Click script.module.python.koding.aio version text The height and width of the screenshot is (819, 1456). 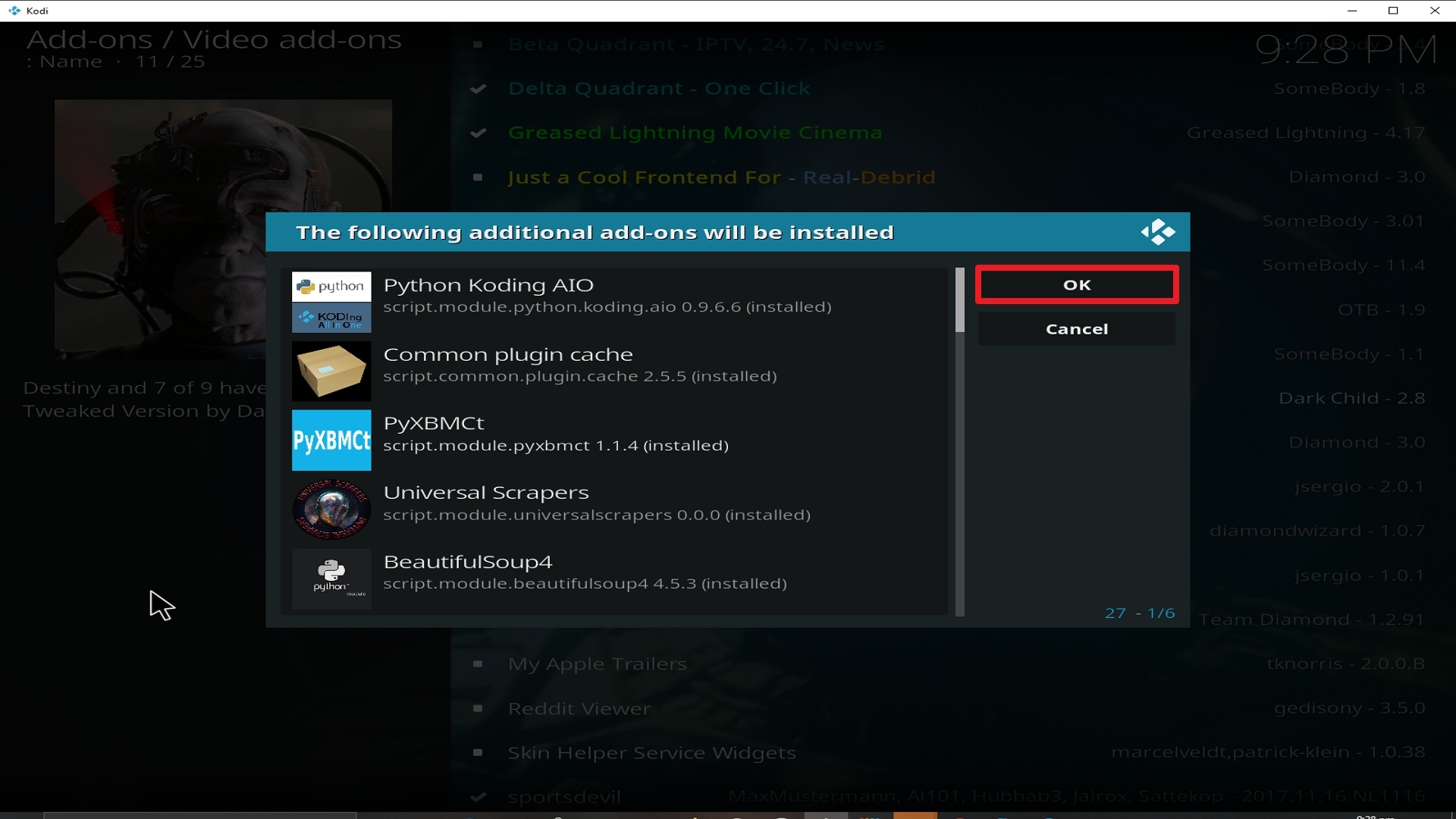coord(607,307)
